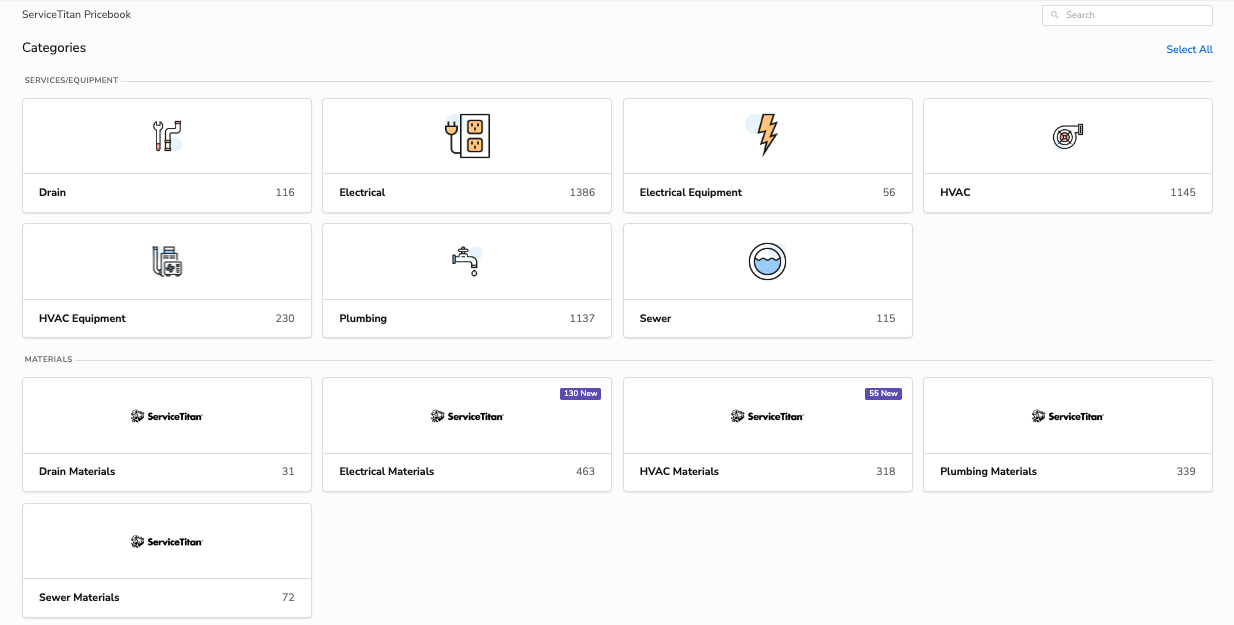Click the ServiceTitan Pricebook header title
1234x625 pixels.
(76, 14)
